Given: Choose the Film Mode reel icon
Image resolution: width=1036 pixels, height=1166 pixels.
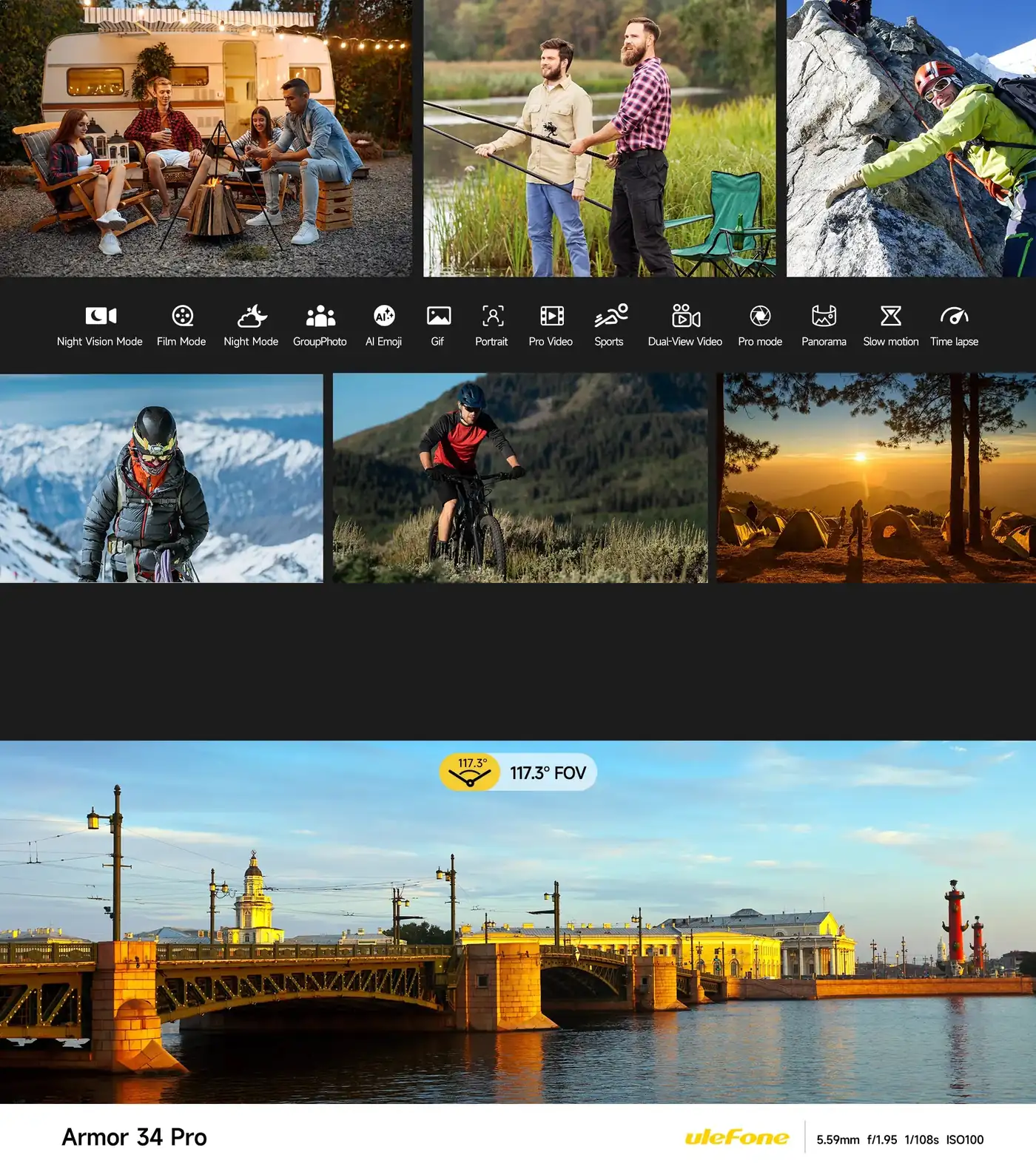Looking at the screenshot, I should click(x=182, y=316).
